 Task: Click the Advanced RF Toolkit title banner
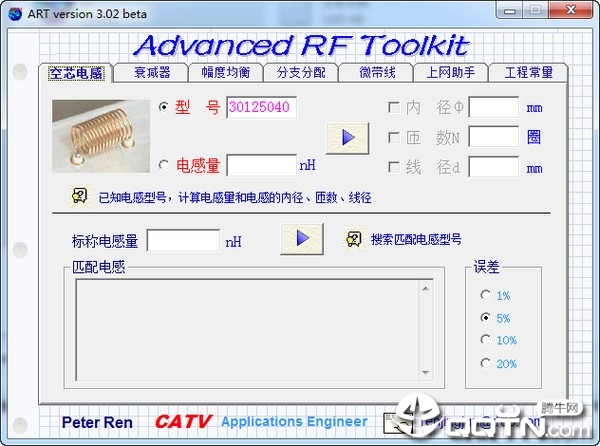point(301,45)
